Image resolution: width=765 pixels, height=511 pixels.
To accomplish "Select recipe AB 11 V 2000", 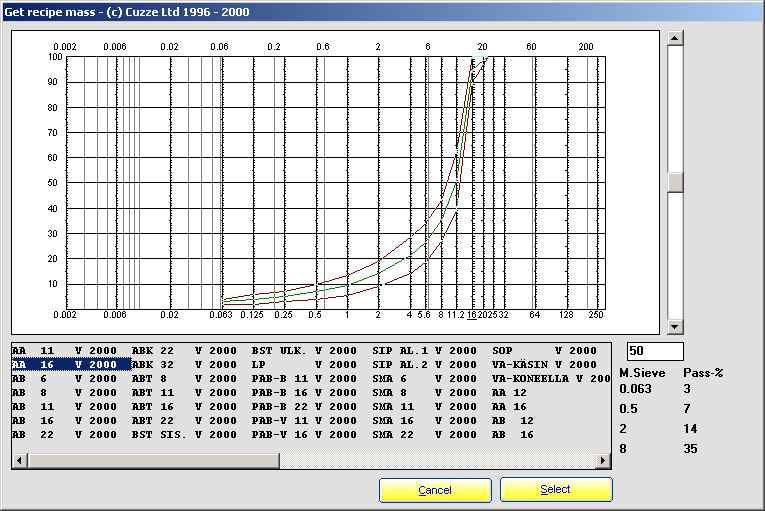I will click(65, 407).
